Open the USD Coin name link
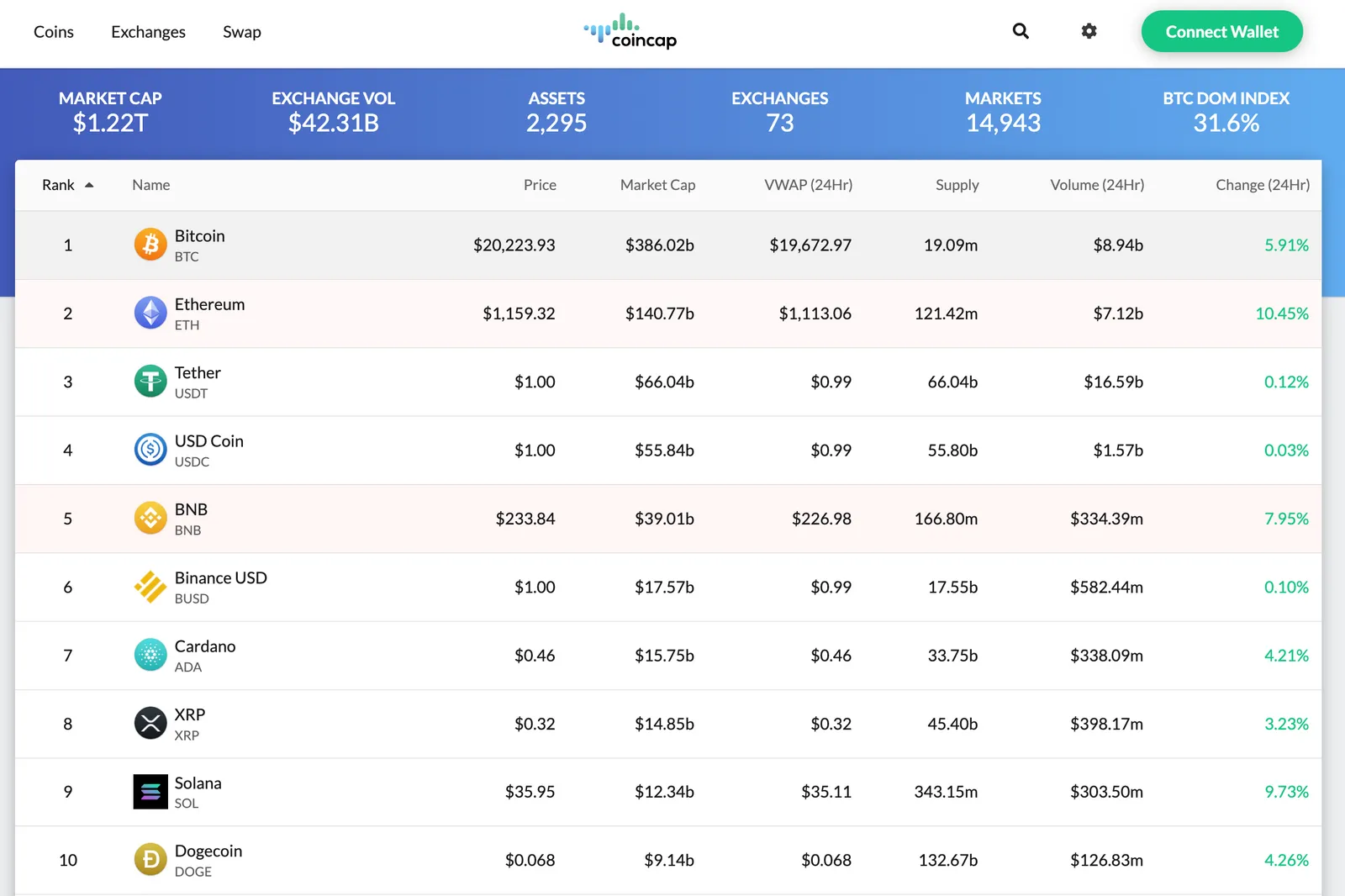This screenshot has width=1345, height=896. [x=208, y=441]
